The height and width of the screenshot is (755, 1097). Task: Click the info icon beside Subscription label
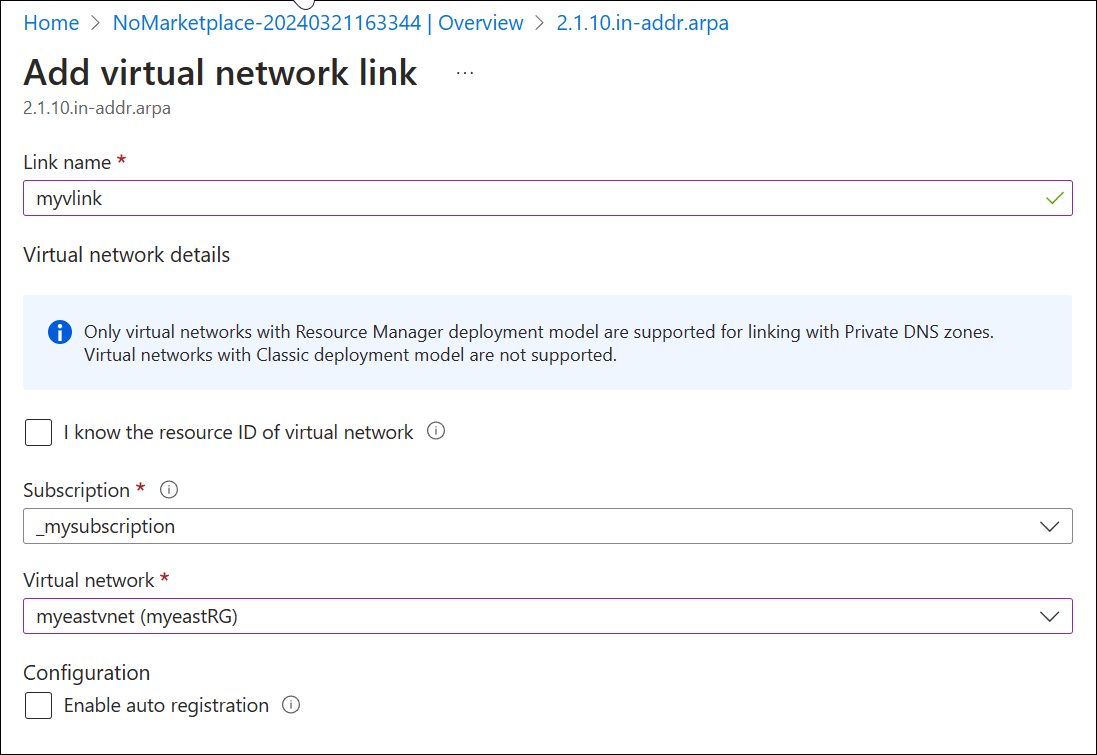click(x=169, y=490)
